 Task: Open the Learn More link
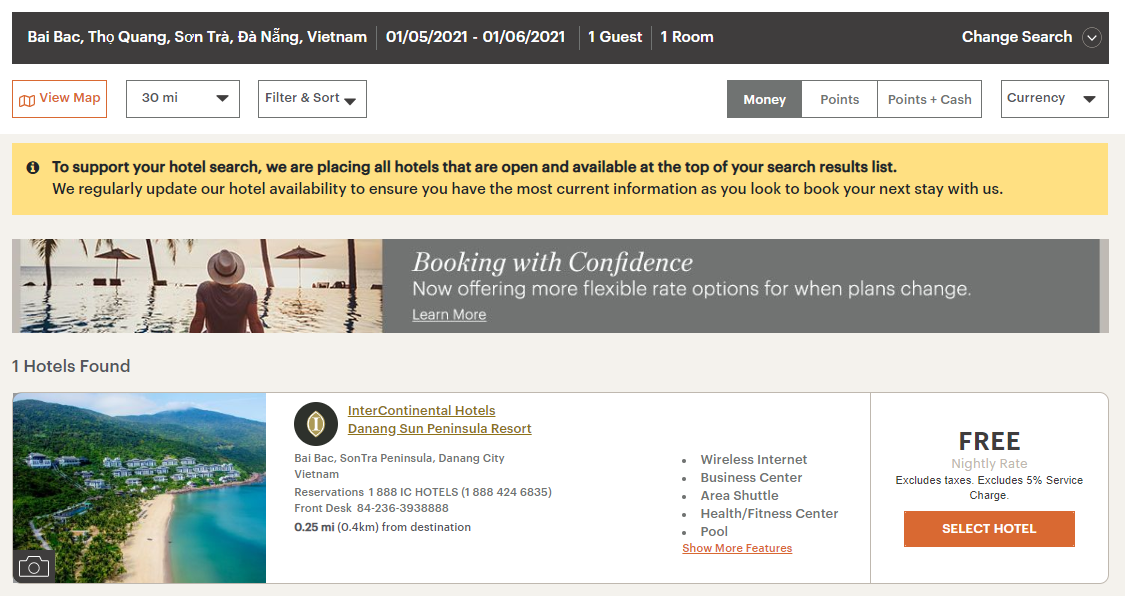click(449, 315)
